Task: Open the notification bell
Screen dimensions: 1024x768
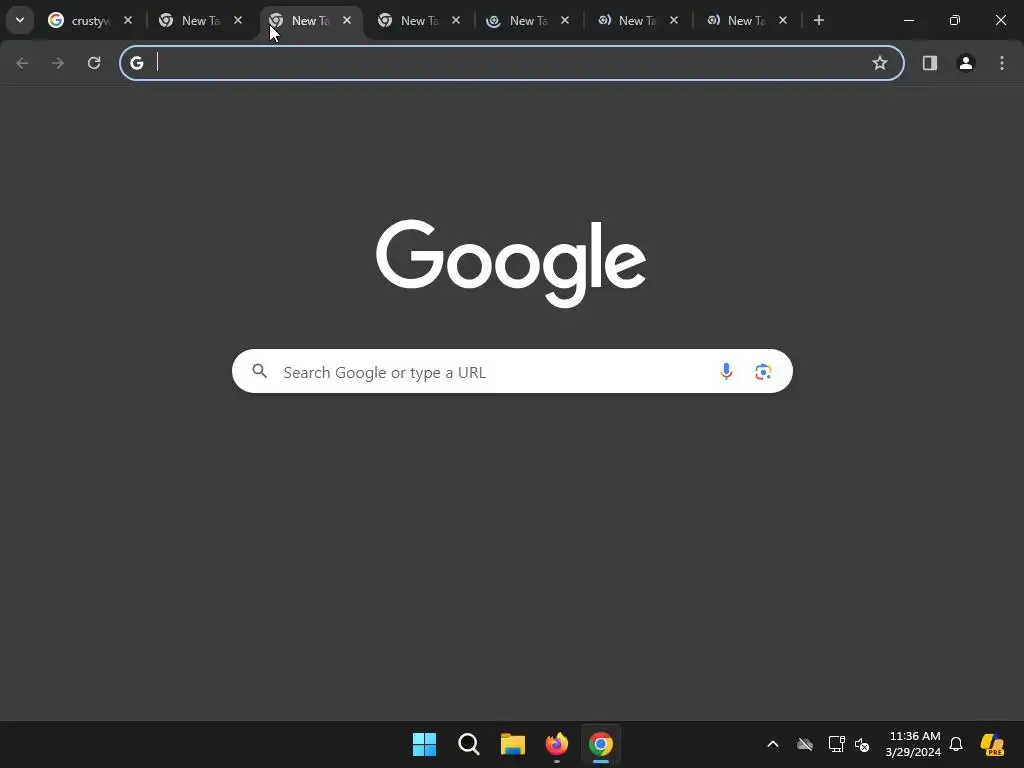Action: pos(956,744)
